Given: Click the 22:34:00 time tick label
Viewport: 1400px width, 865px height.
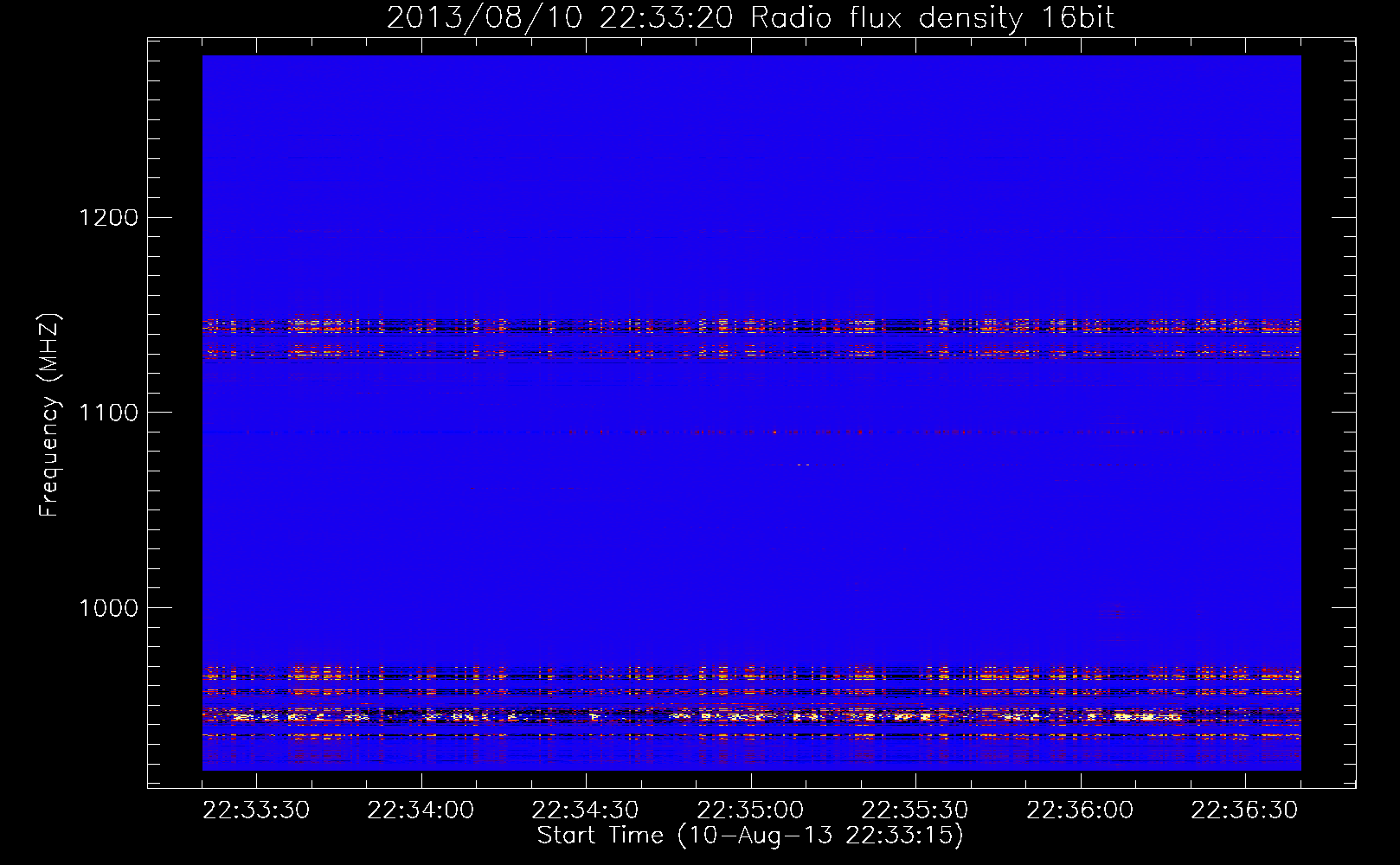Looking at the screenshot, I should coord(421,811).
